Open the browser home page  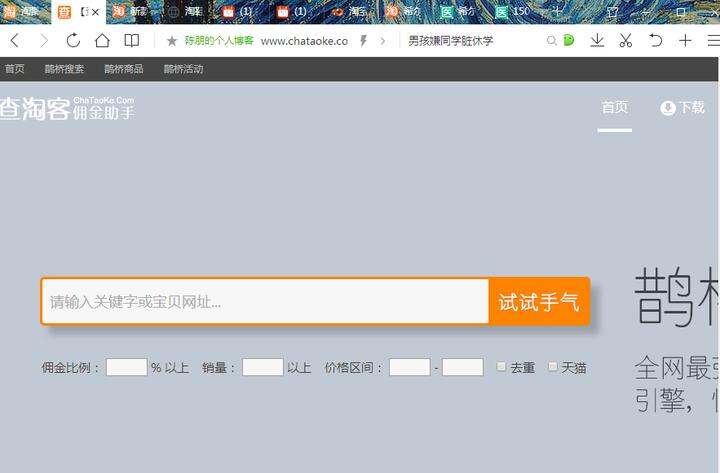102,41
